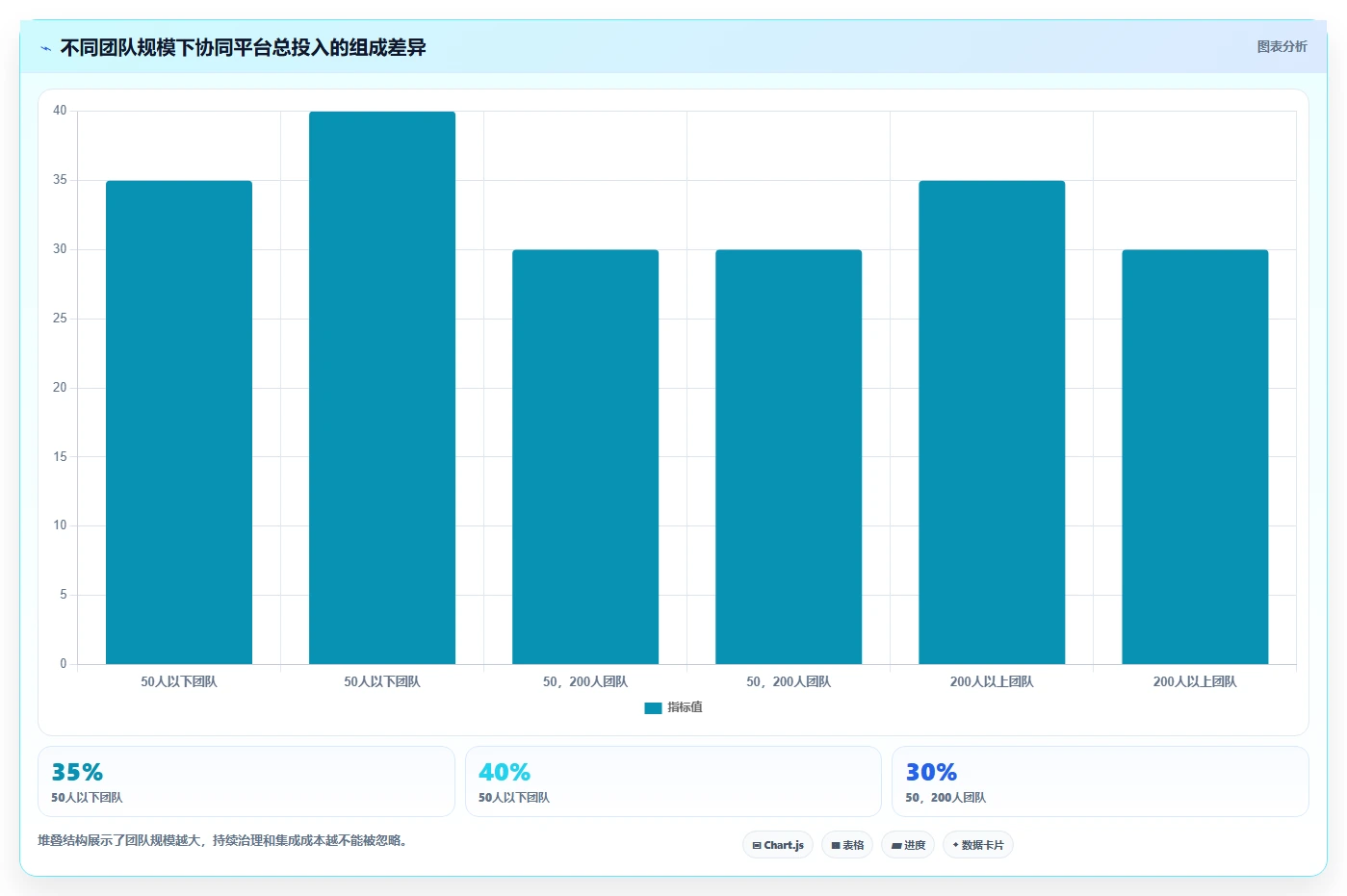Image resolution: width=1347 pixels, height=896 pixels.
Task: Click the 图表分析 label in the header
Action: point(1282,46)
